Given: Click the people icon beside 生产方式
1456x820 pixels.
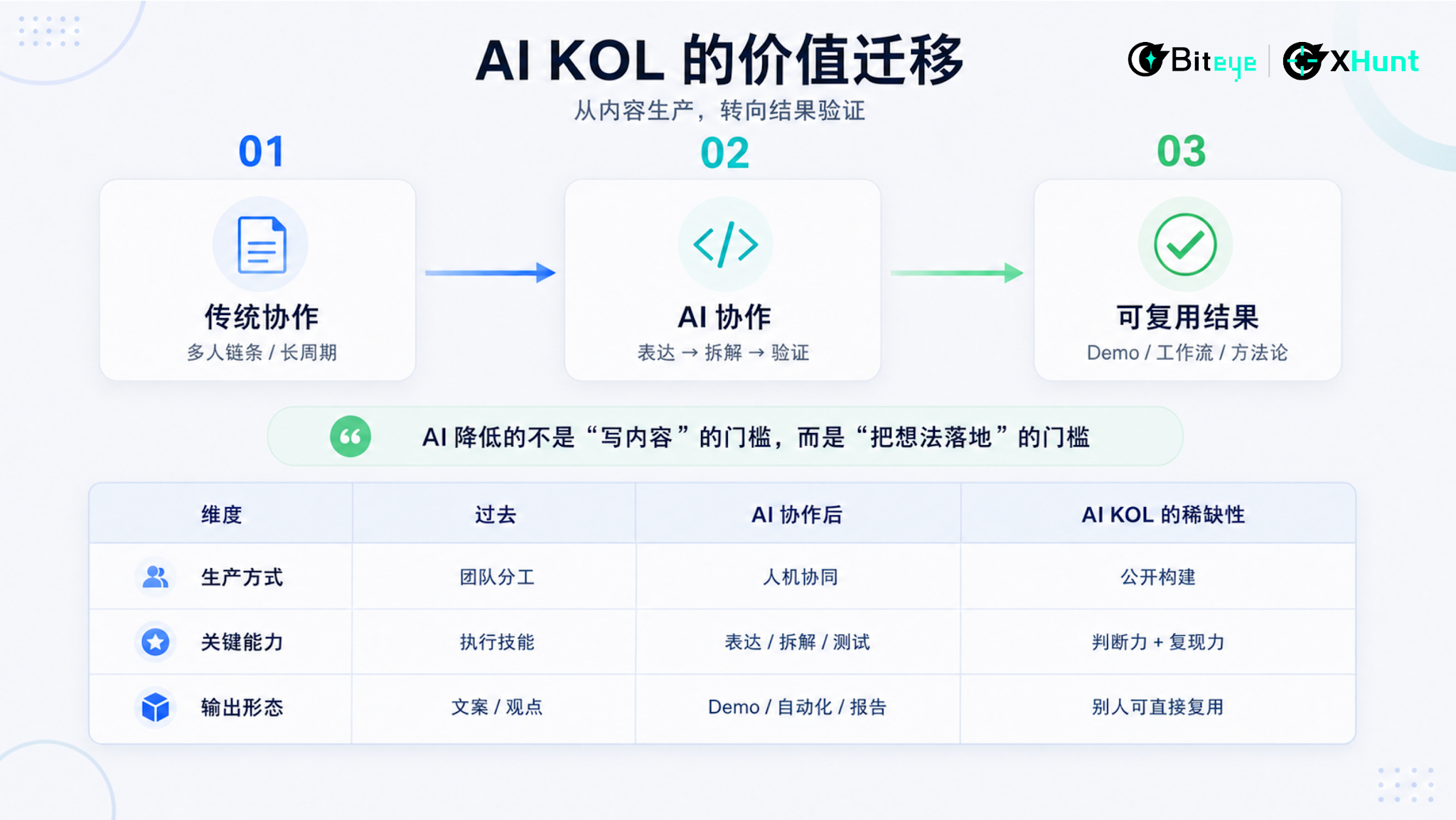Looking at the screenshot, I should point(155,577).
